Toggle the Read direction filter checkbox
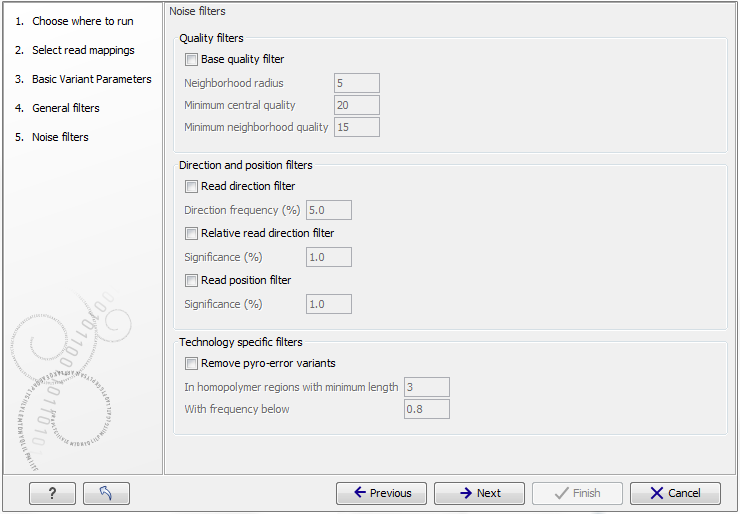Screen dimensions: 740x514 point(192,186)
